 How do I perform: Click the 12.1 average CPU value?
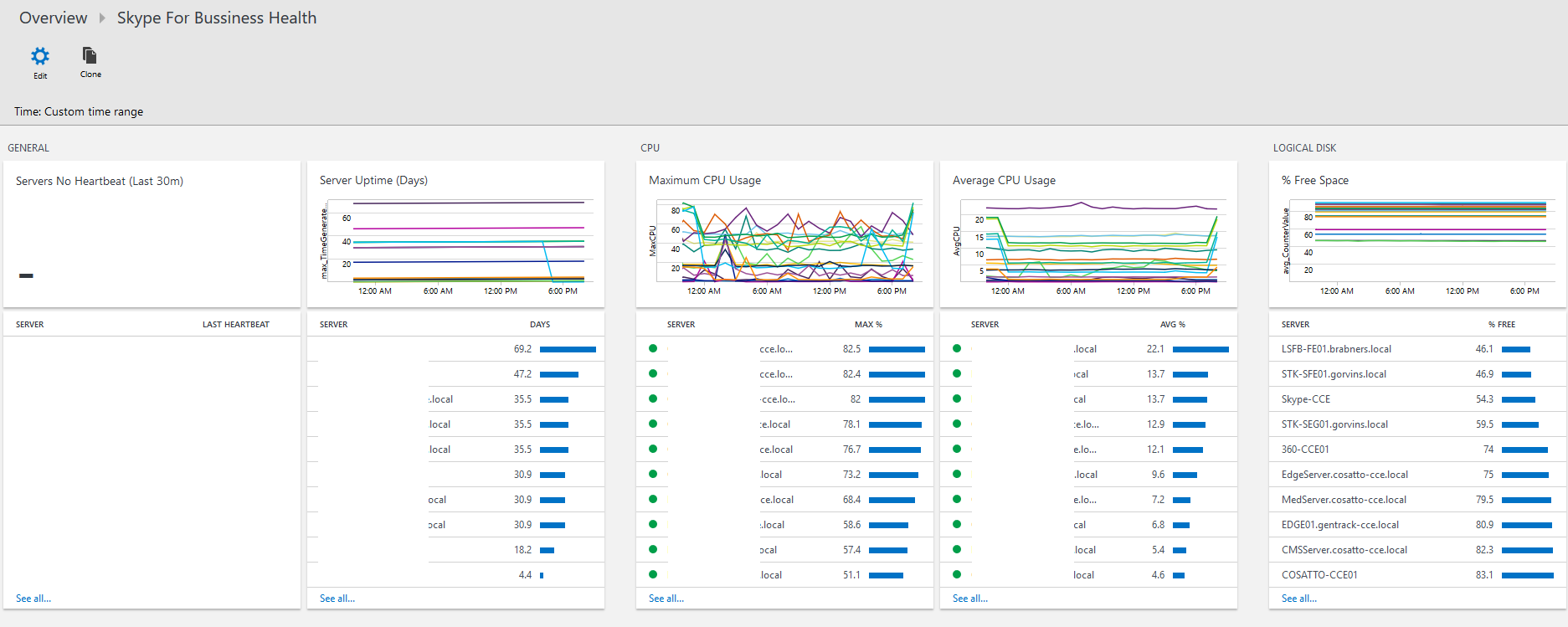point(1155,450)
